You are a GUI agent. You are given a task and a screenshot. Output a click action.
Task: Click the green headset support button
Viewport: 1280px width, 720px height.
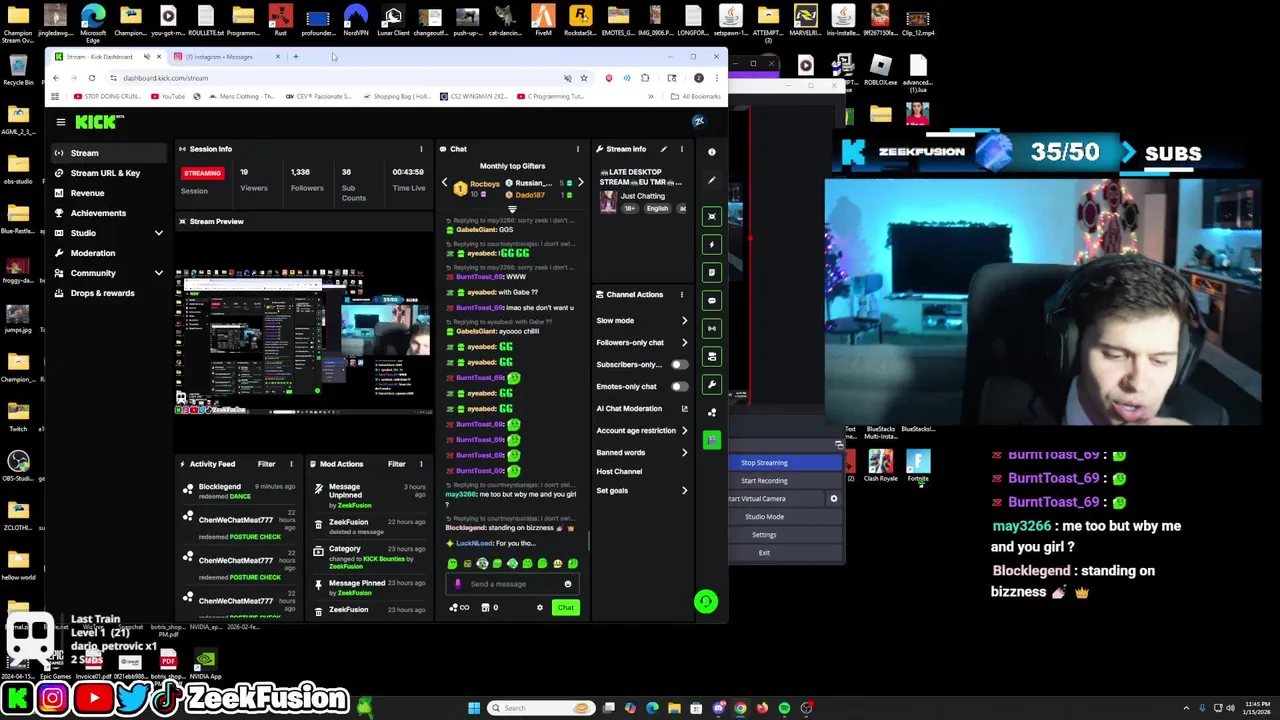click(x=706, y=601)
